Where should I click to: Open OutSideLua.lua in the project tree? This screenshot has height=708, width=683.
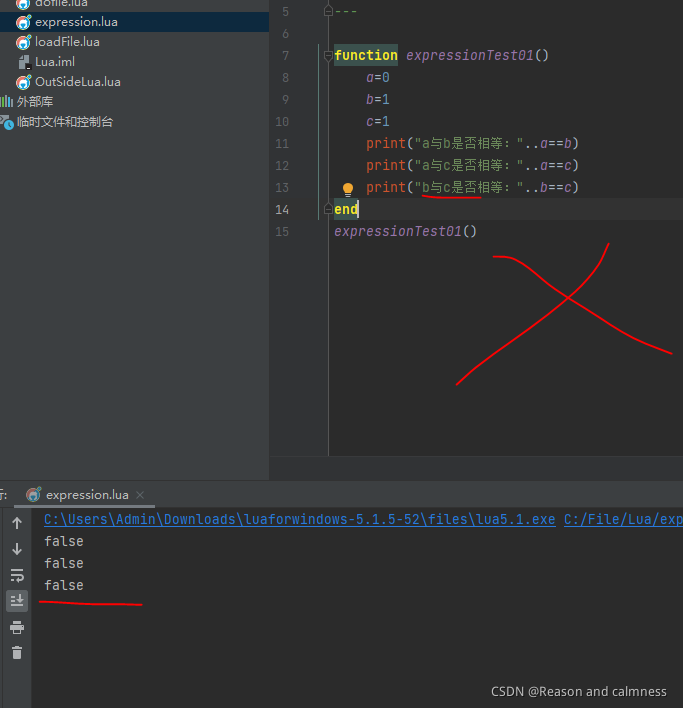(78, 82)
